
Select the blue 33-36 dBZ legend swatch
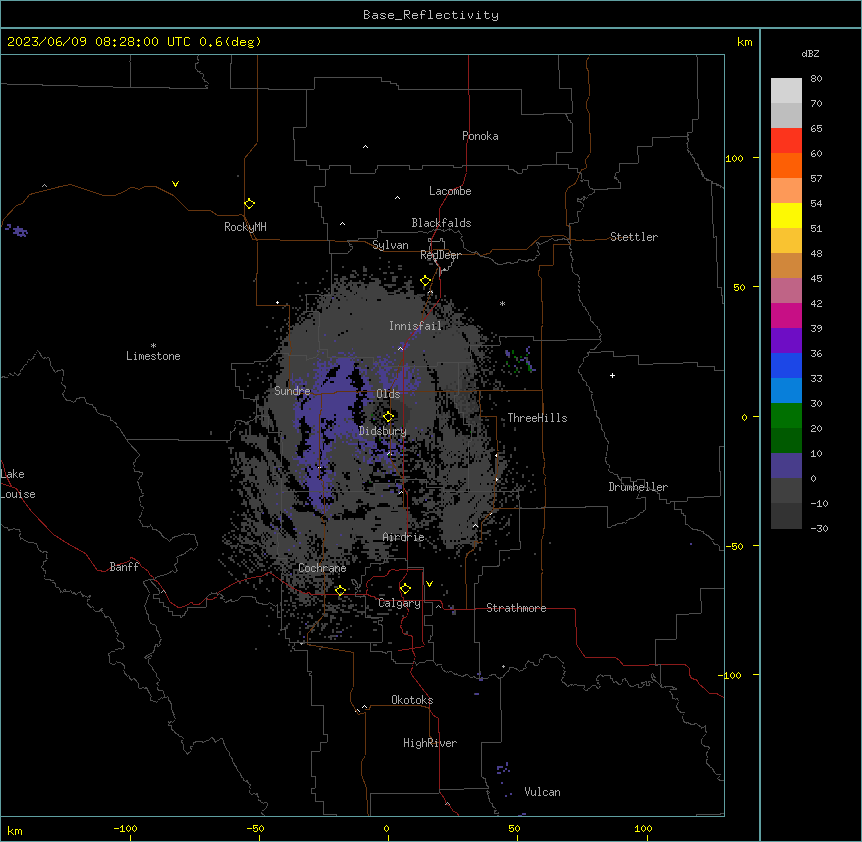(x=786, y=365)
